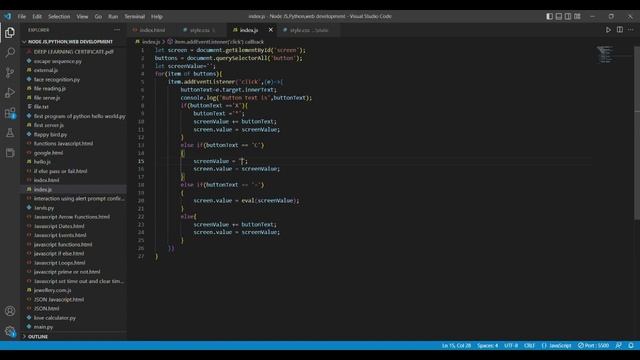Change encoding via UTF-8 status item
This screenshot has height=360, width=640.
(511, 345)
